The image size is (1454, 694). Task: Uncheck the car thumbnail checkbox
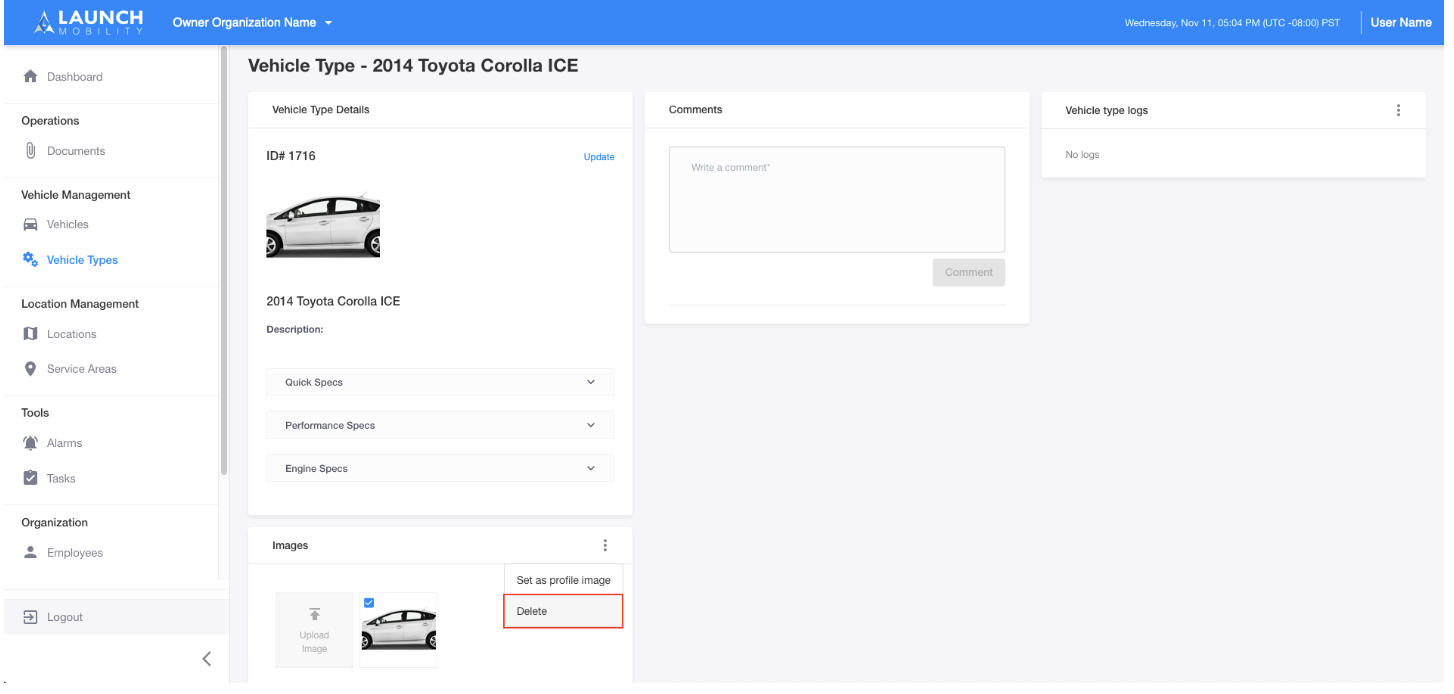[369, 602]
